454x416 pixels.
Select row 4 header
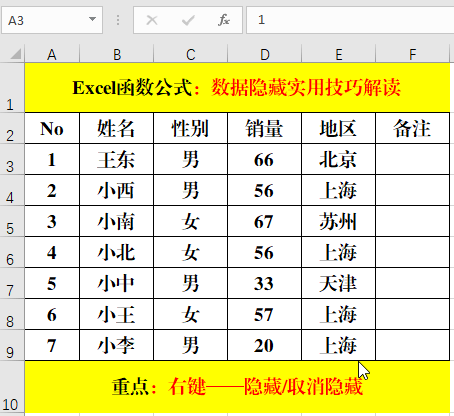[12, 190]
